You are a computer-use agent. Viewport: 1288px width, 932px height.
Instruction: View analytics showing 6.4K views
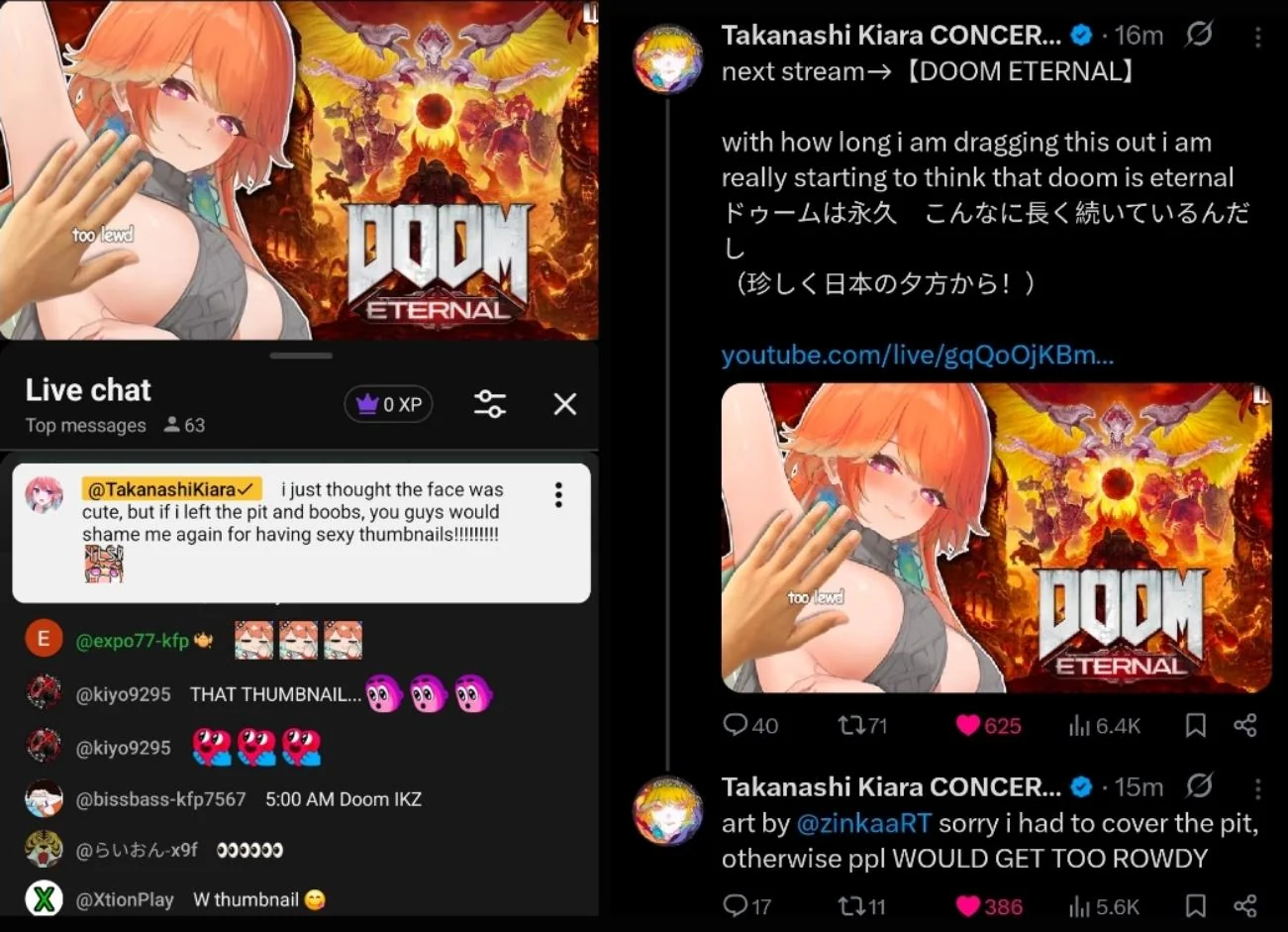click(x=1104, y=726)
